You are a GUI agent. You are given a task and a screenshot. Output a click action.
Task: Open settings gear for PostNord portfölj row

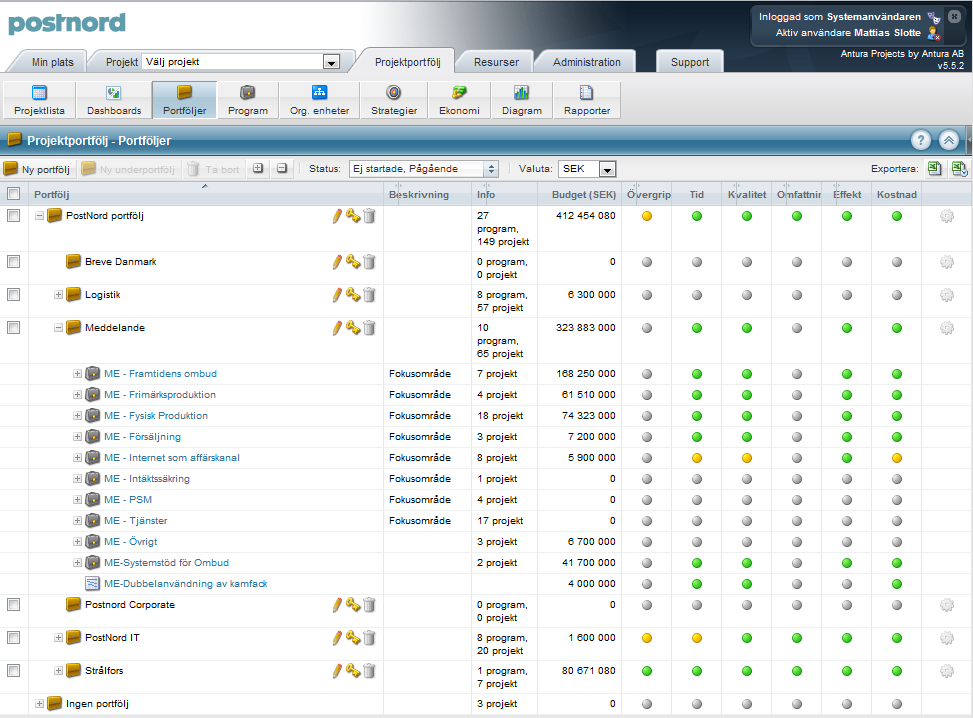click(x=946, y=216)
